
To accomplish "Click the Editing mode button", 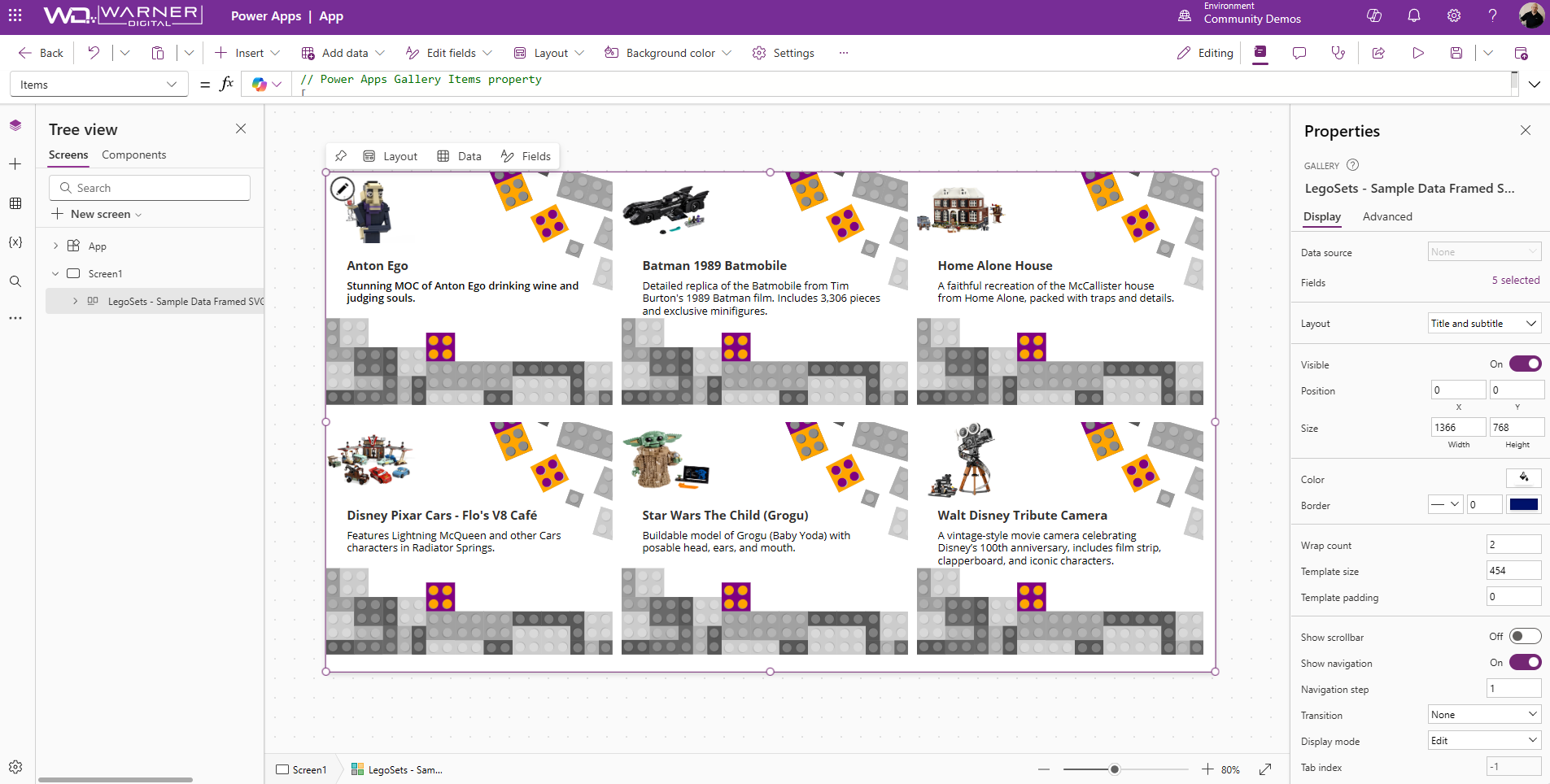I will 1206,53.
